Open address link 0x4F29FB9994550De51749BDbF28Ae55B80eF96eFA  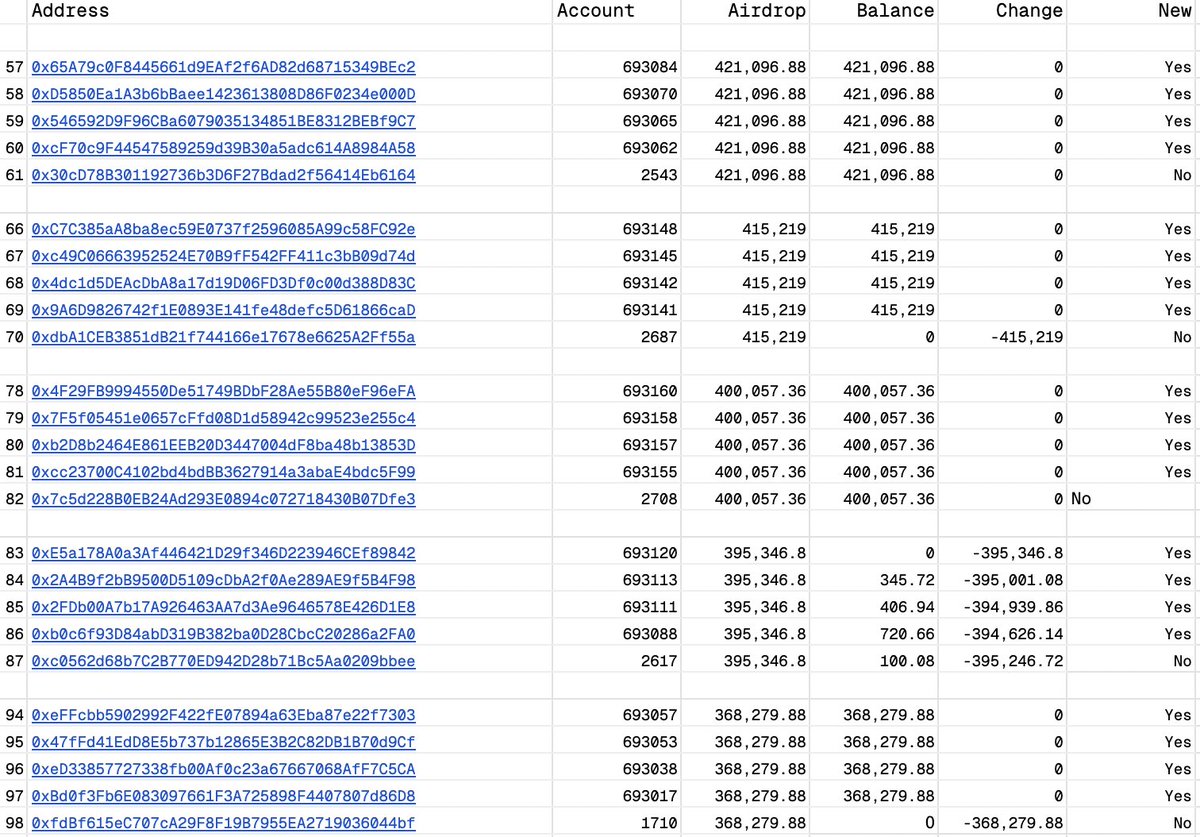223,391
